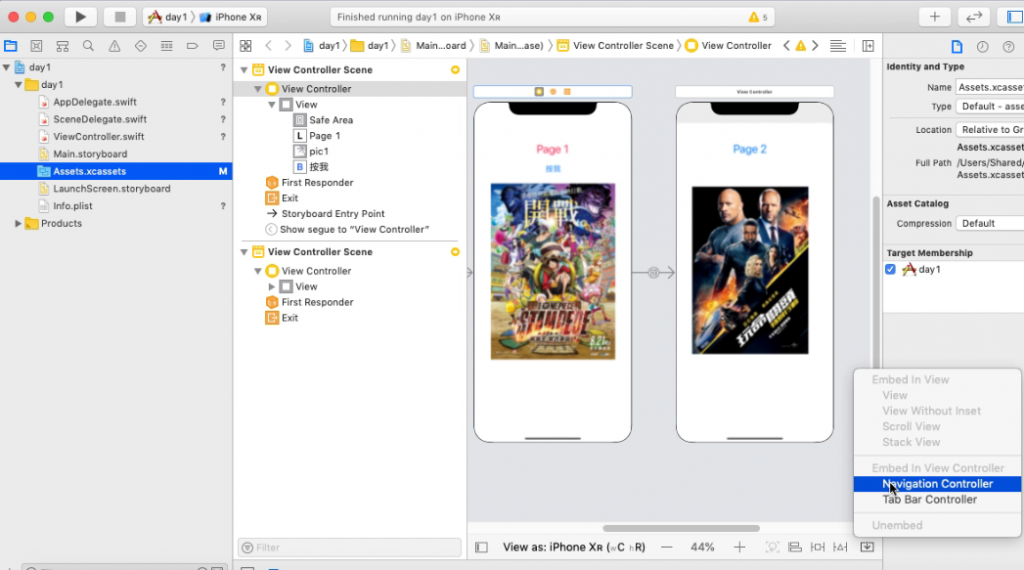Choose Navigation Controller from embed menu
The height and width of the screenshot is (570, 1024).
[x=937, y=484]
